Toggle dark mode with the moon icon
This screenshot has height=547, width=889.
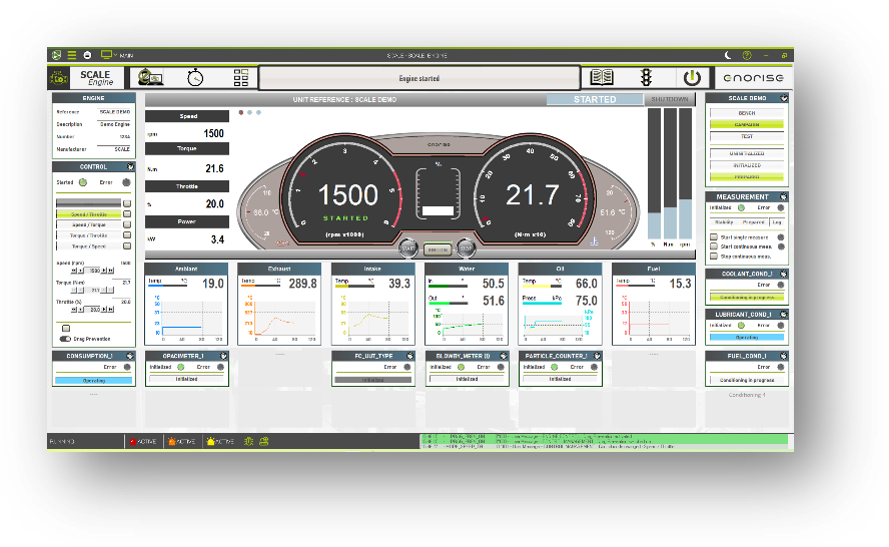728,55
